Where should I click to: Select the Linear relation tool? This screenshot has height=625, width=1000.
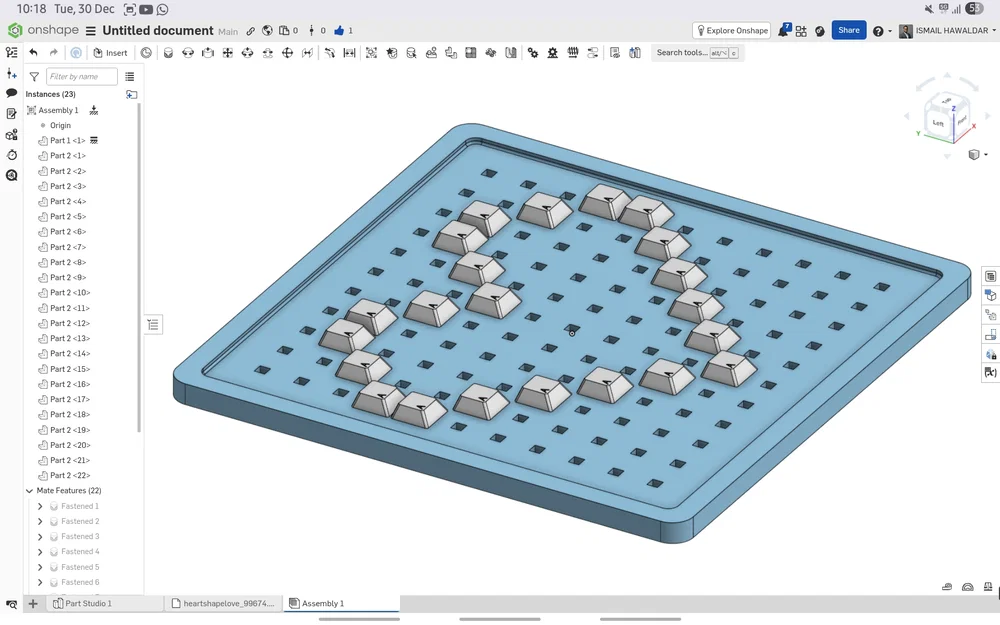[x=592, y=53]
